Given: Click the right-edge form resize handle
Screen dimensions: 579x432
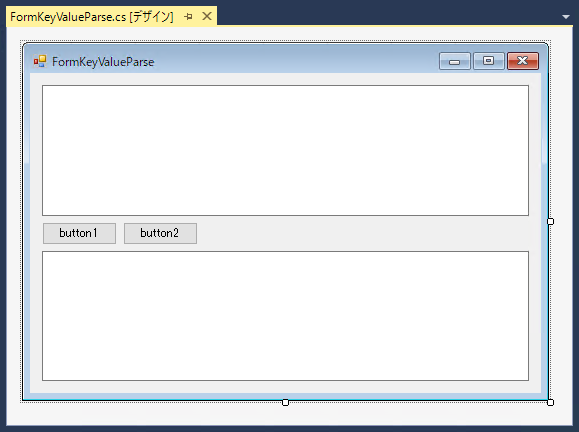Looking at the screenshot, I should (550, 221).
